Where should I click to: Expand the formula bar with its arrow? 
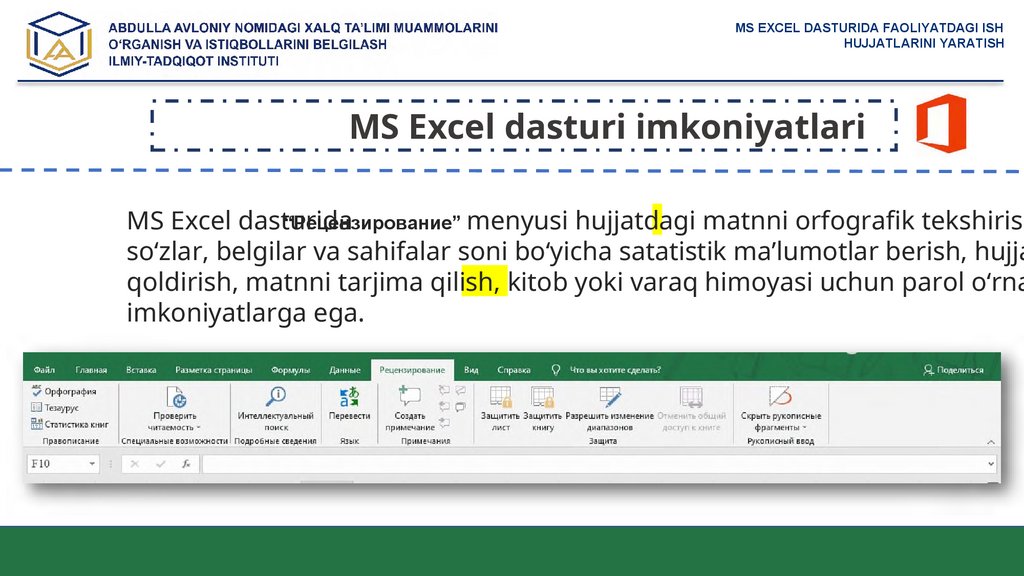(991, 464)
